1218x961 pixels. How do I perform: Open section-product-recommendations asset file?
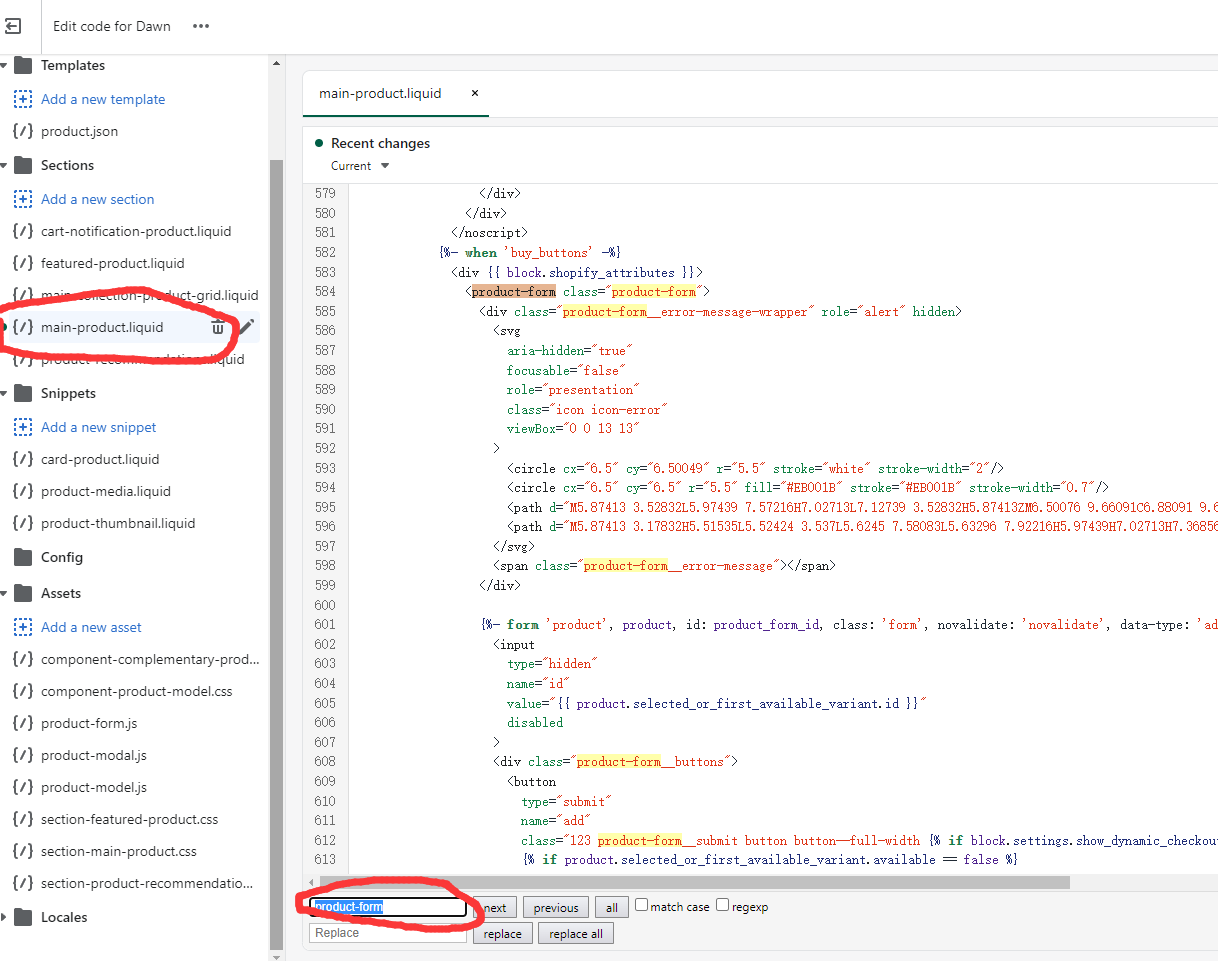tap(147, 883)
